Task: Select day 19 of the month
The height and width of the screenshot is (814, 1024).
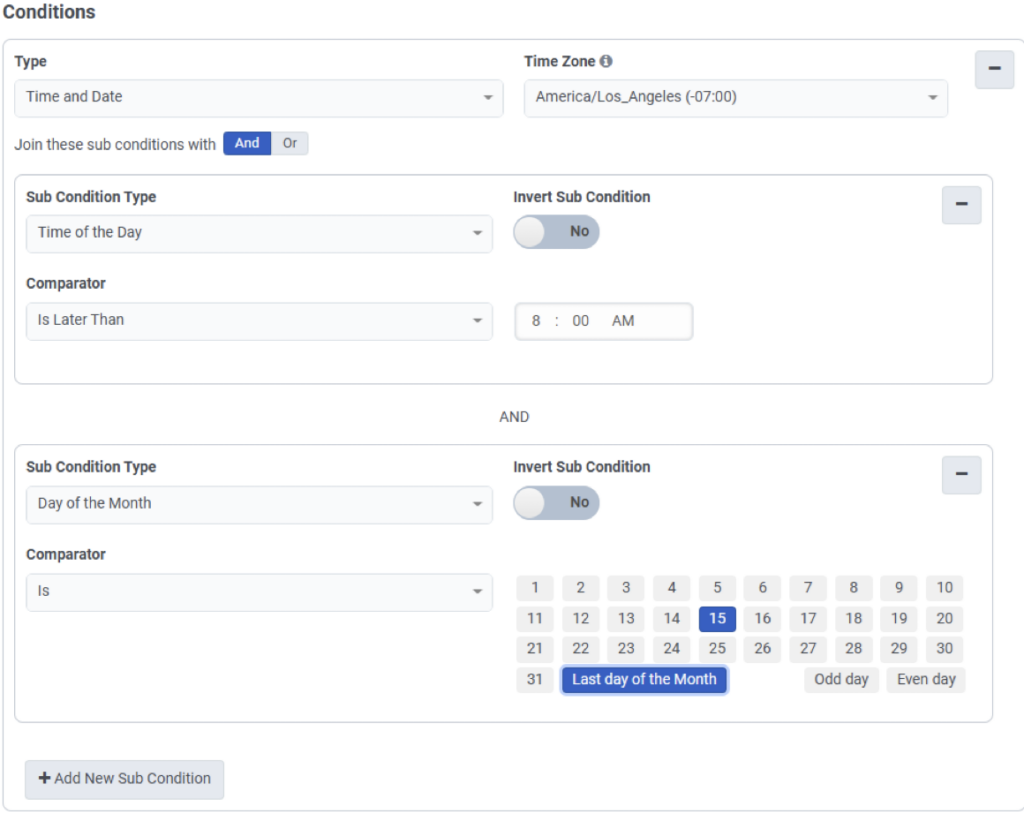Action: point(899,619)
